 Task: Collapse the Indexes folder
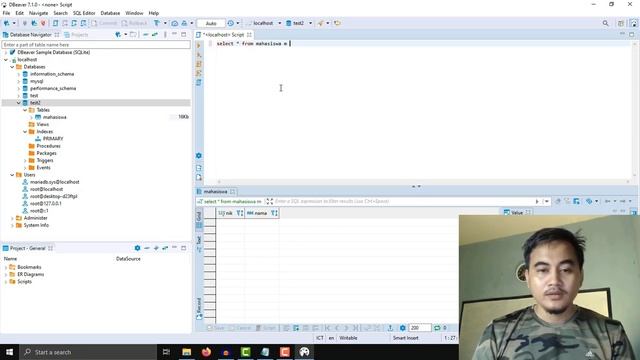click(x=25, y=131)
